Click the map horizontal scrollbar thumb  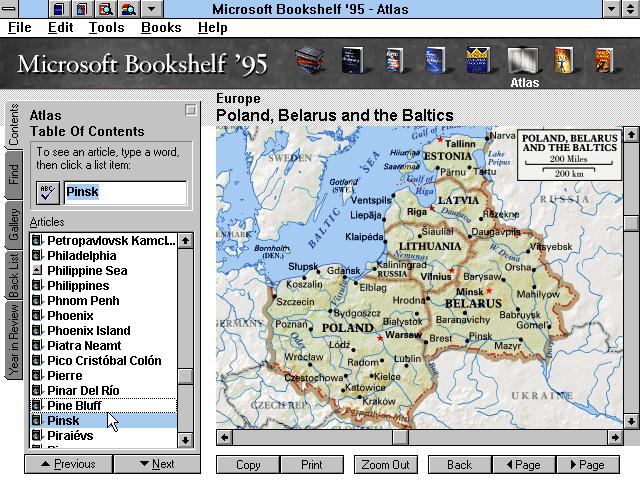tap(400, 438)
